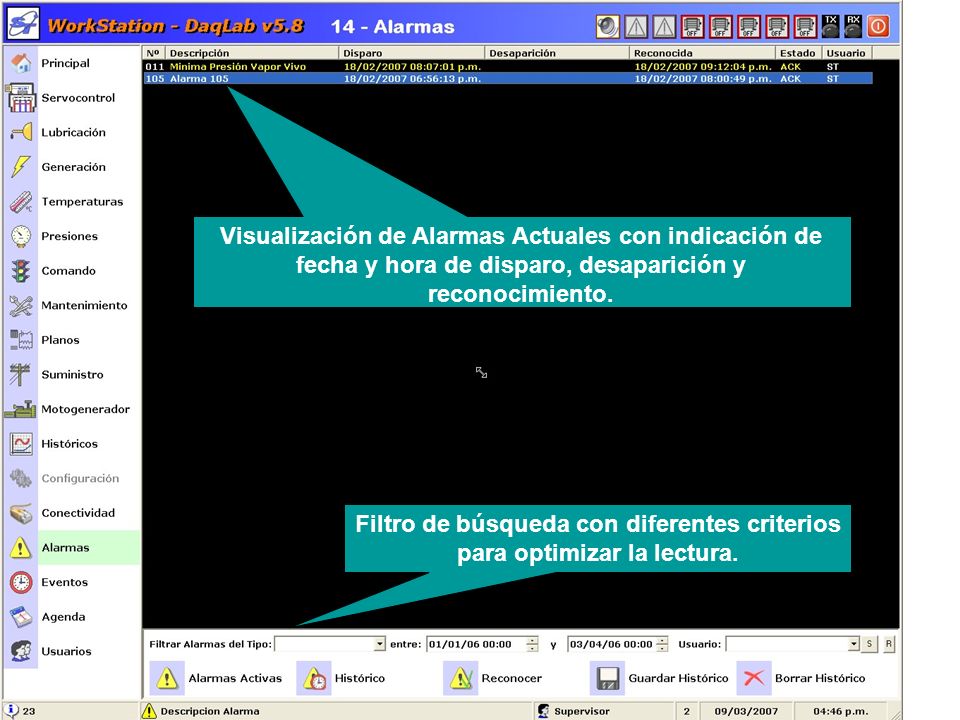Open the Generación lightning bolt section
The width and height of the screenshot is (960, 720).
(72, 167)
